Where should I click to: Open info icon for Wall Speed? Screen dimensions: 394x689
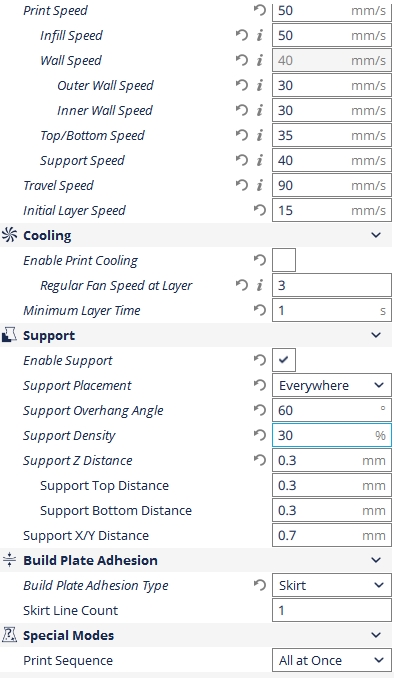pyautogui.click(x=260, y=60)
